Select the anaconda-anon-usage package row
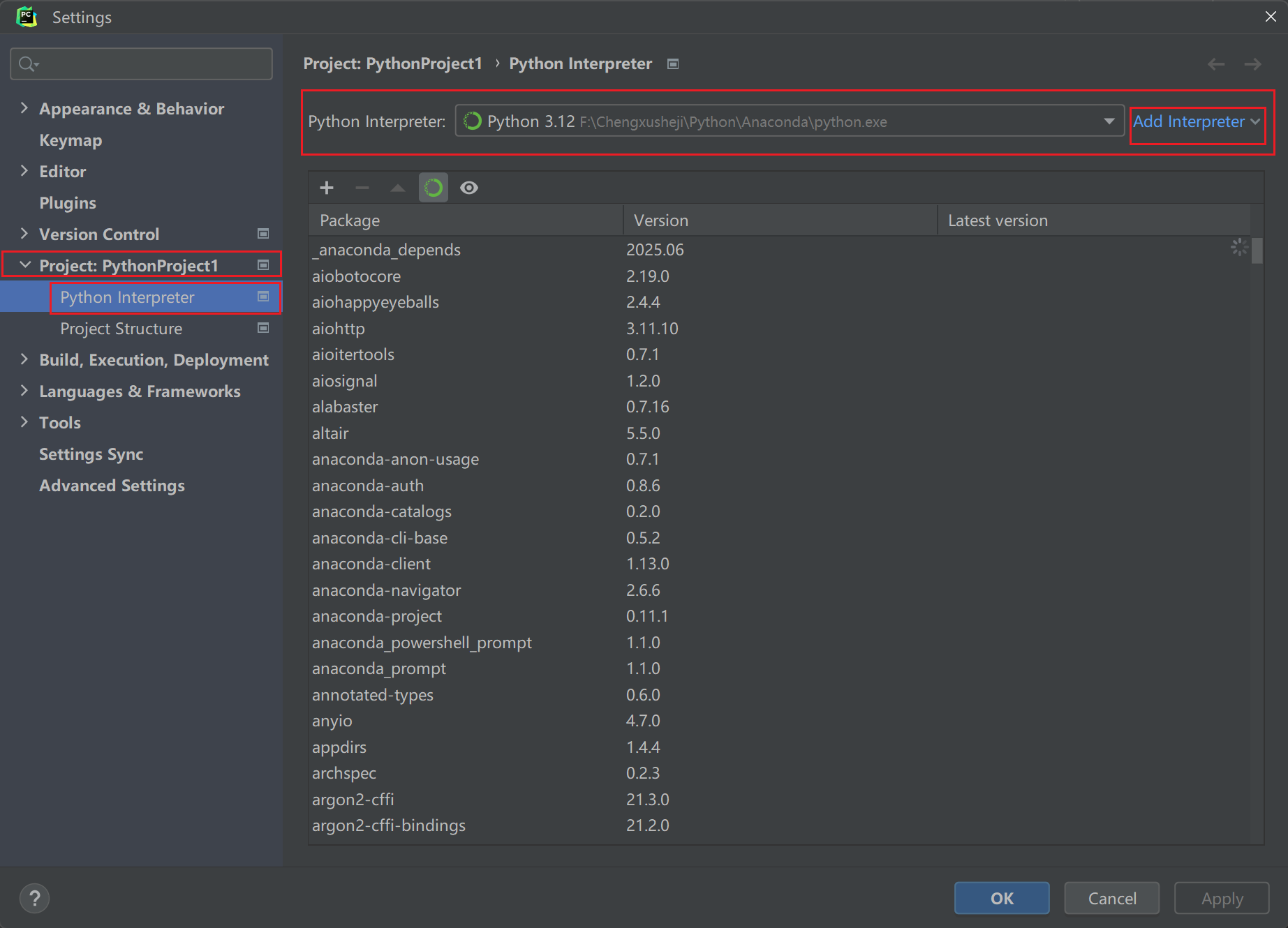1288x928 pixels. pyautogui.click(x=780, y=459)
